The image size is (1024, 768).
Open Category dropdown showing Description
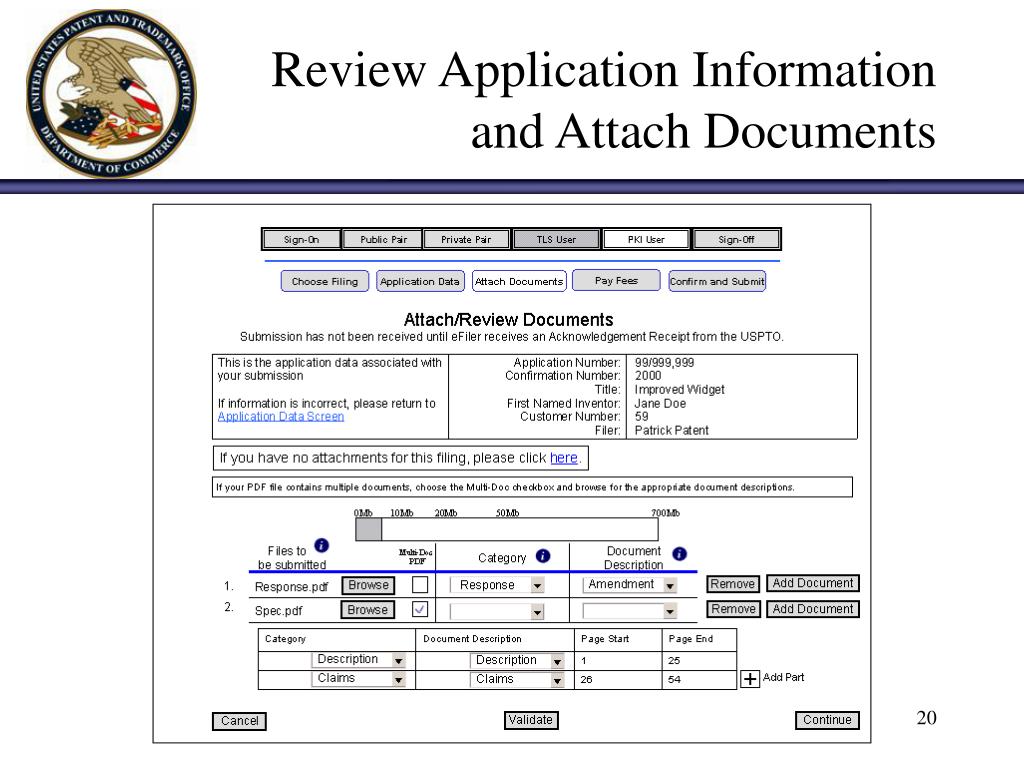tap(359, 660)
